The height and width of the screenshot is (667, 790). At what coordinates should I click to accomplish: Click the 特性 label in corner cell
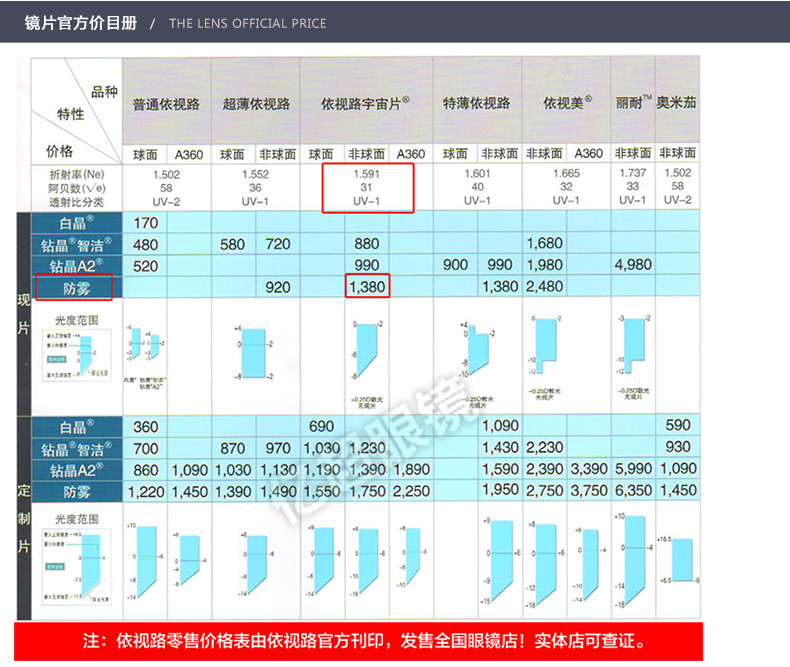pos(71,114)
